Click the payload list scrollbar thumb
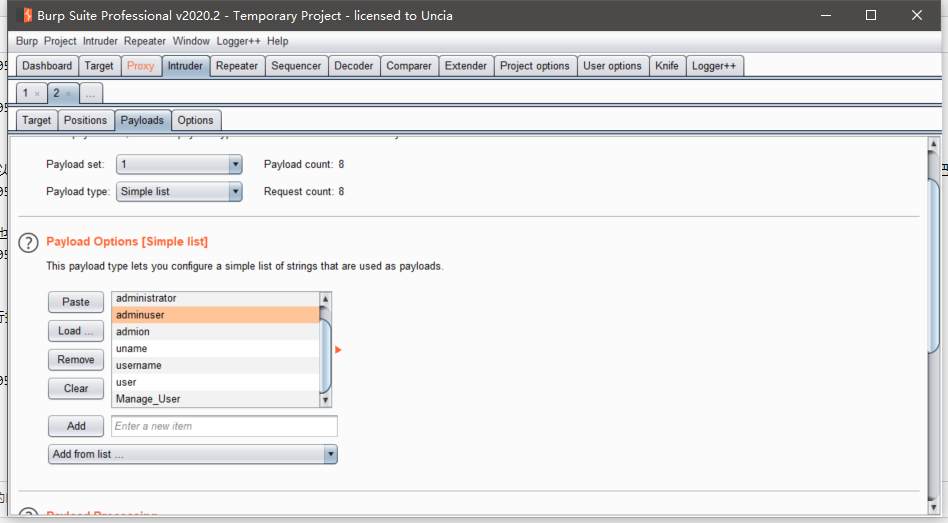 (x=325, y=356)
